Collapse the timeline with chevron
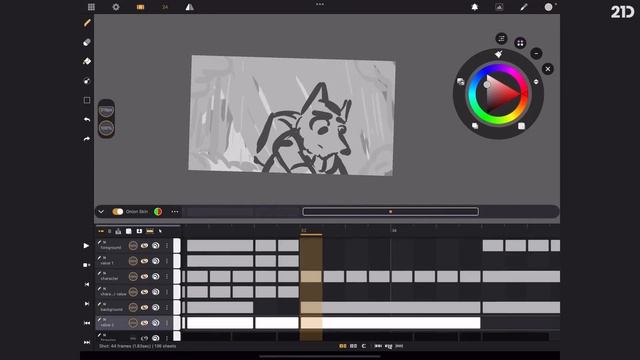This screenshot has width=640, height=360. [101, 211]
